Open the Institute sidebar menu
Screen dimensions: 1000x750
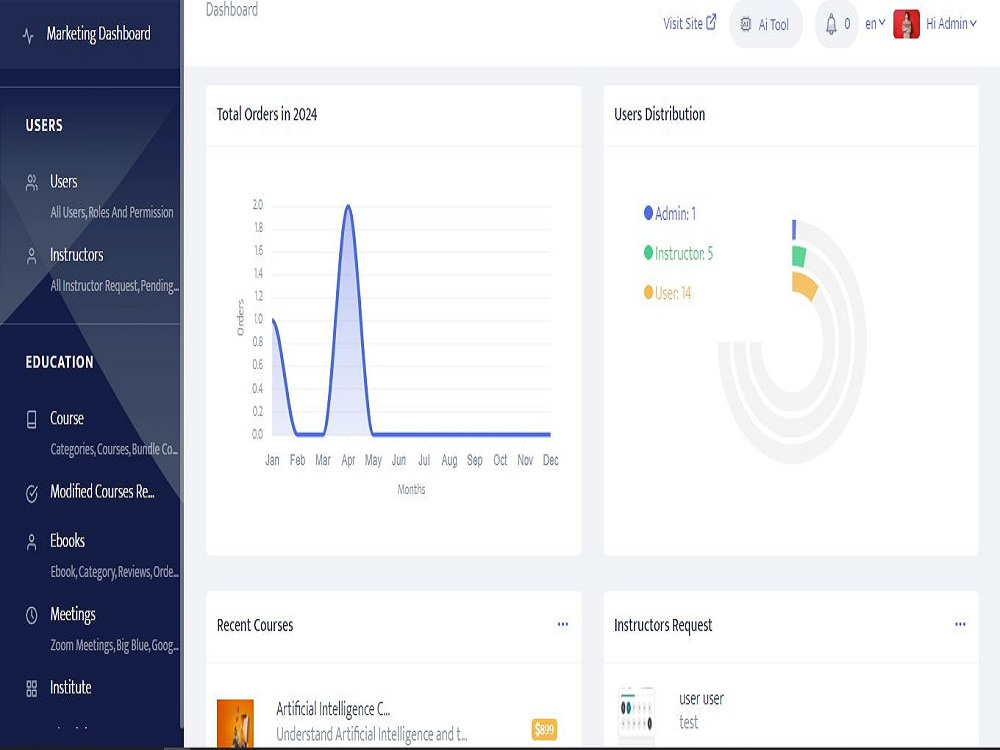(71, 688)
